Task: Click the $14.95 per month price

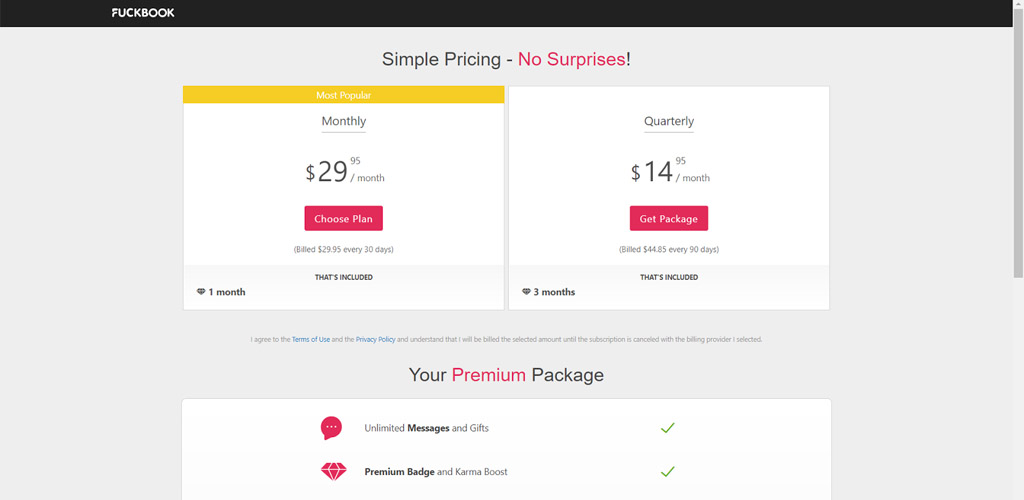Action: [x=670, y=171]
